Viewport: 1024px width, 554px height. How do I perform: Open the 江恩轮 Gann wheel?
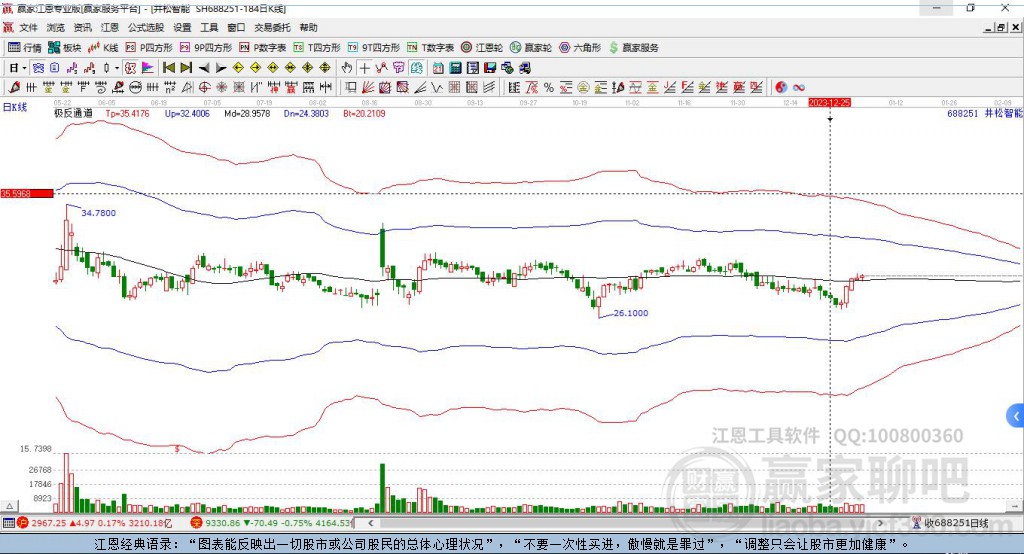point(482,48)
